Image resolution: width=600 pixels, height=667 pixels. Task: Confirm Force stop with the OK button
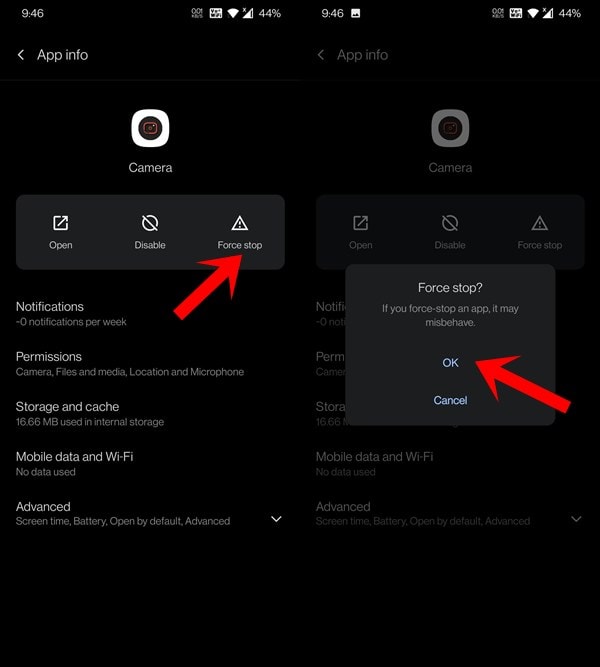(x=450, y=362)
